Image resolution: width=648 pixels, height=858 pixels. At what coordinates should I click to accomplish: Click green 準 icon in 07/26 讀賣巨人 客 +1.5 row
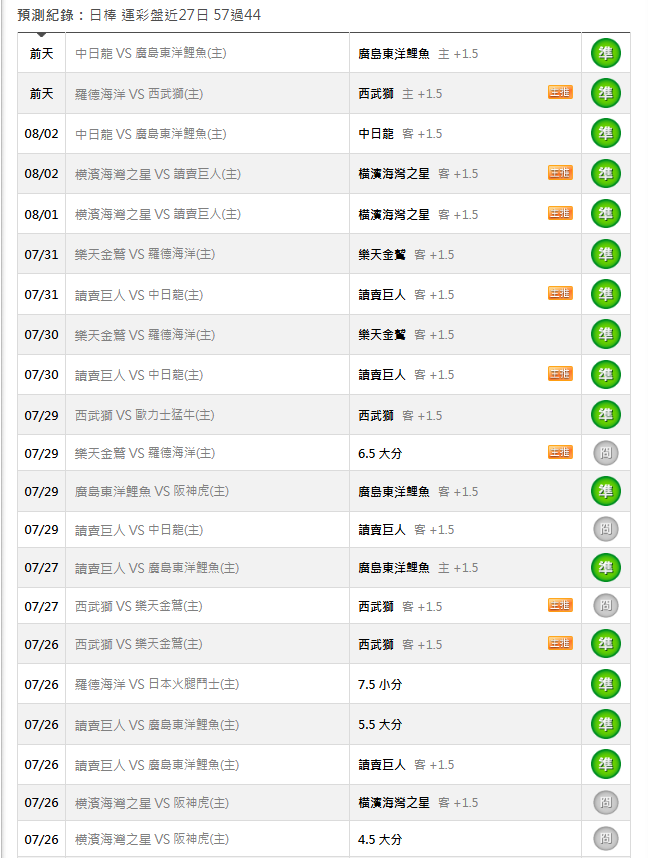pyautogui.click(x=605, y=764)
